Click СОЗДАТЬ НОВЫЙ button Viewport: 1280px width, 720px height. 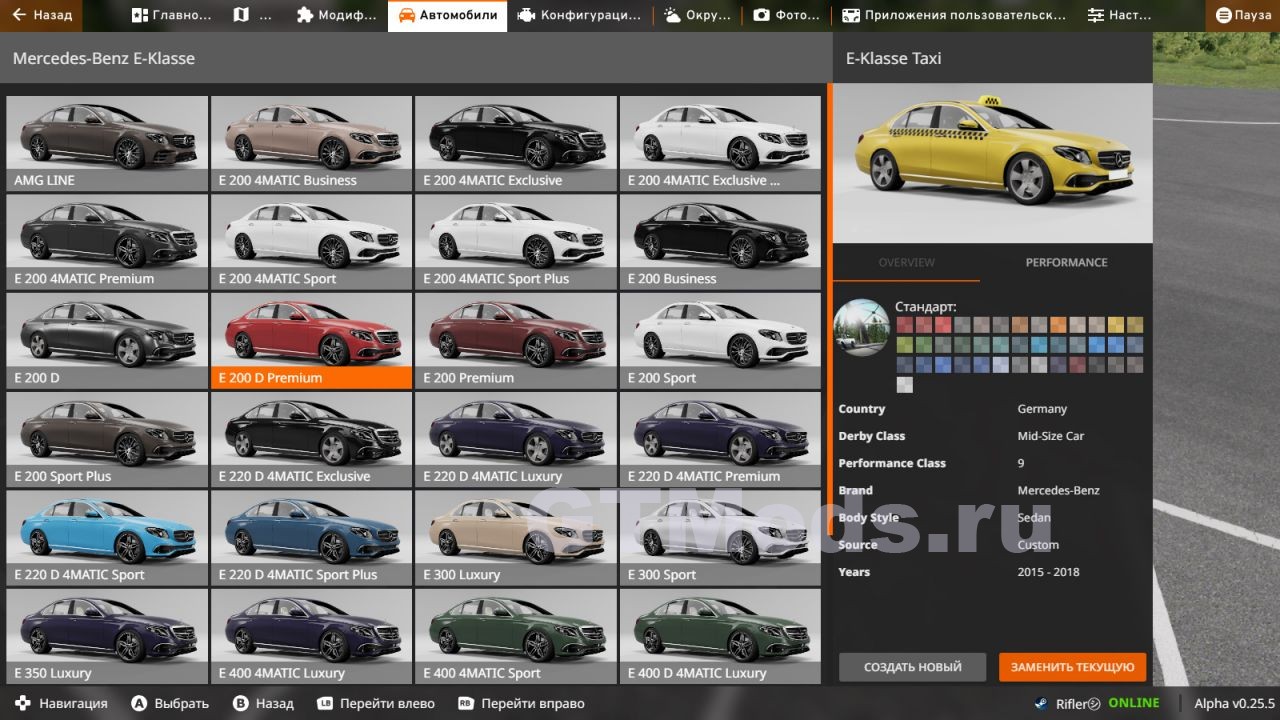click(912, 667)
